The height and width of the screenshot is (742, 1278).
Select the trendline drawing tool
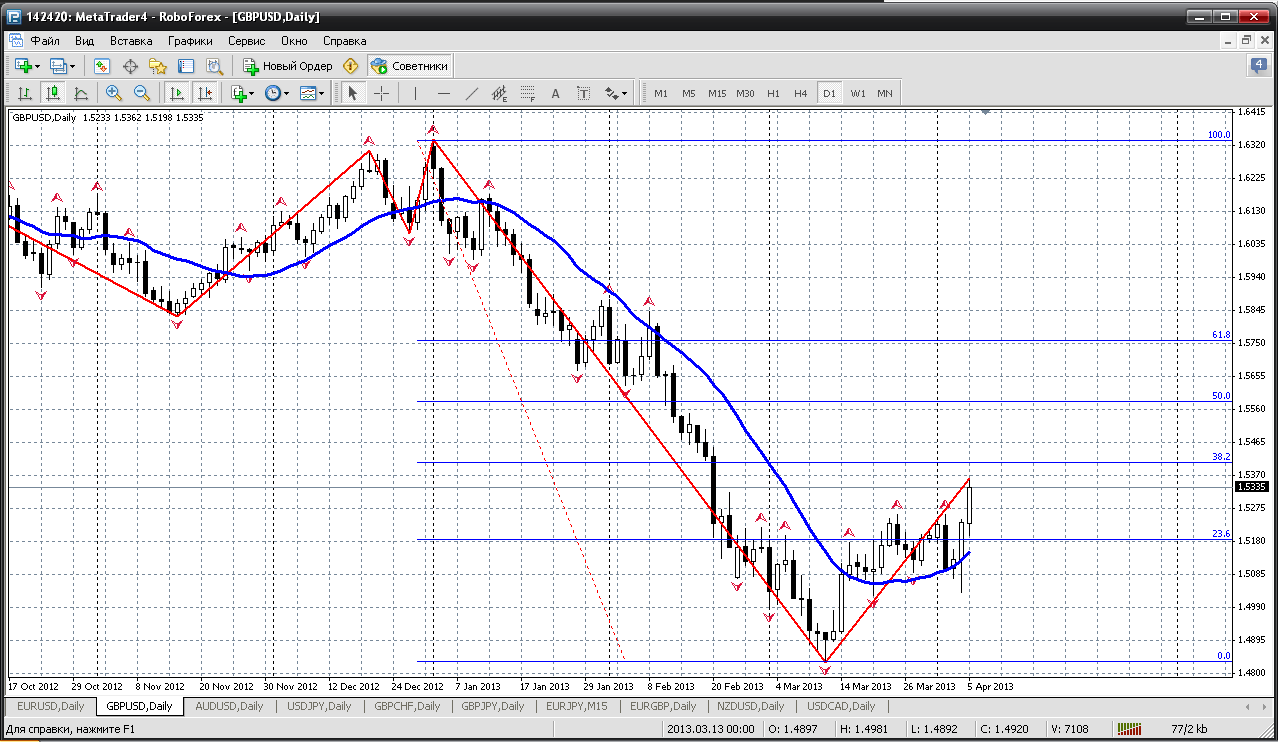click(x=472, y=93)
